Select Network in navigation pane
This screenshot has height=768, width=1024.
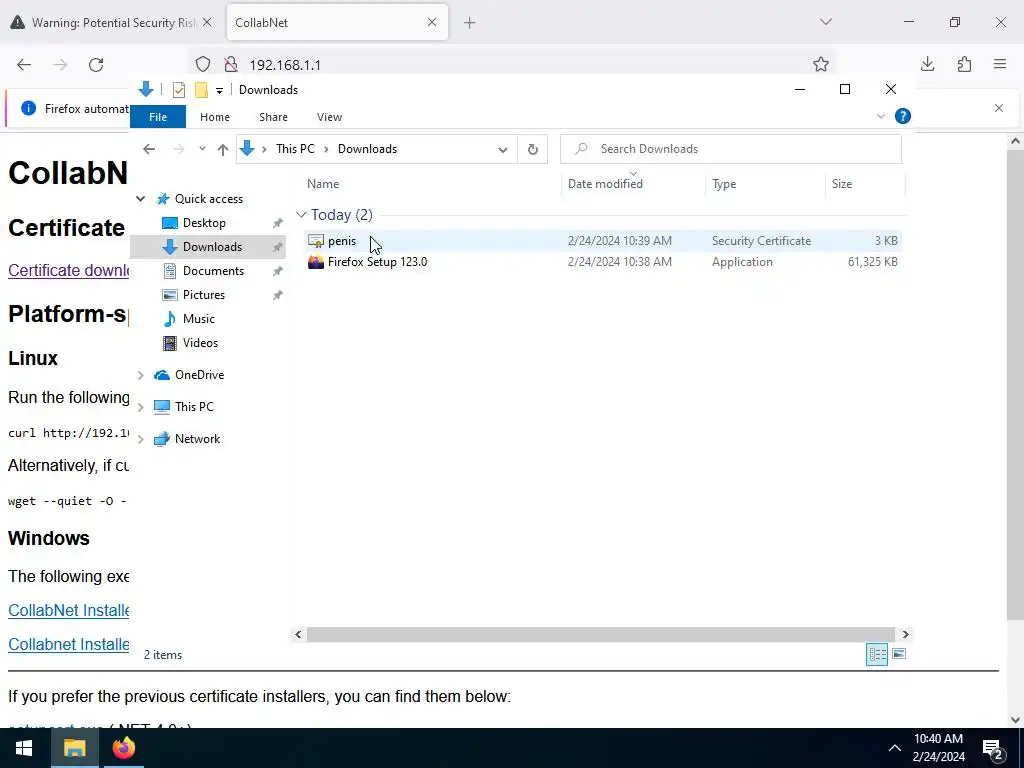pos(197,439)
